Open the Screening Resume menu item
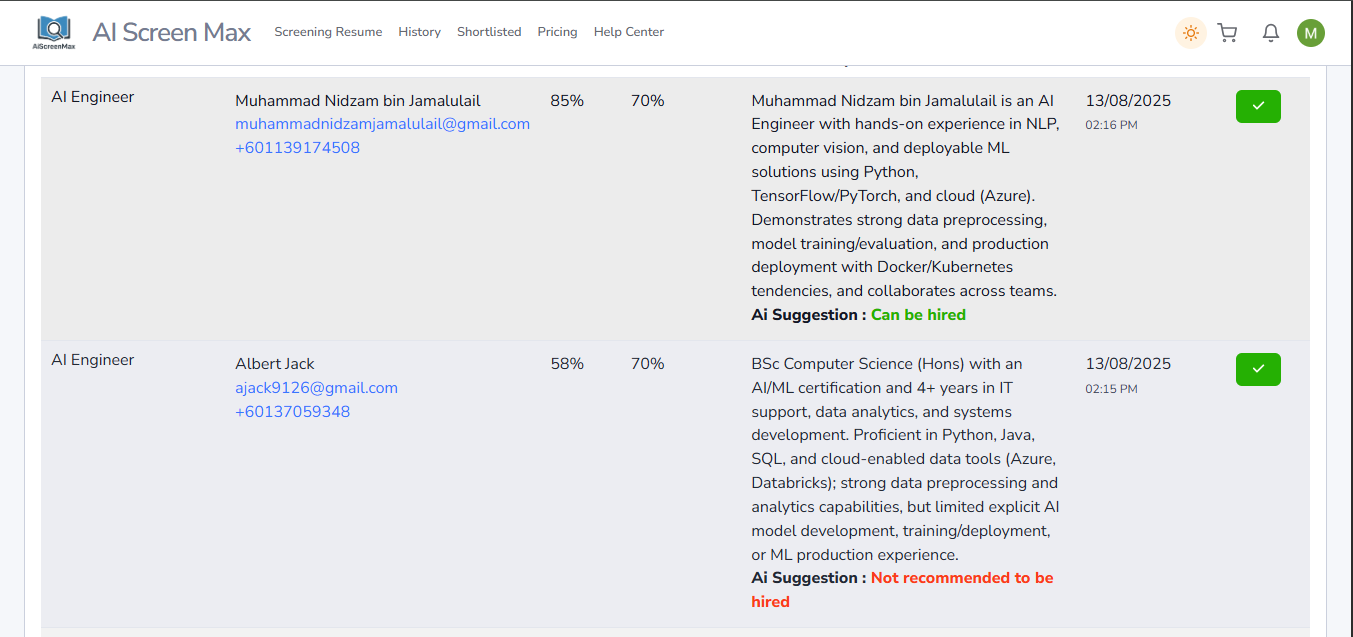Viewport: 1353px width, 637px height. (x=328, y=32)
